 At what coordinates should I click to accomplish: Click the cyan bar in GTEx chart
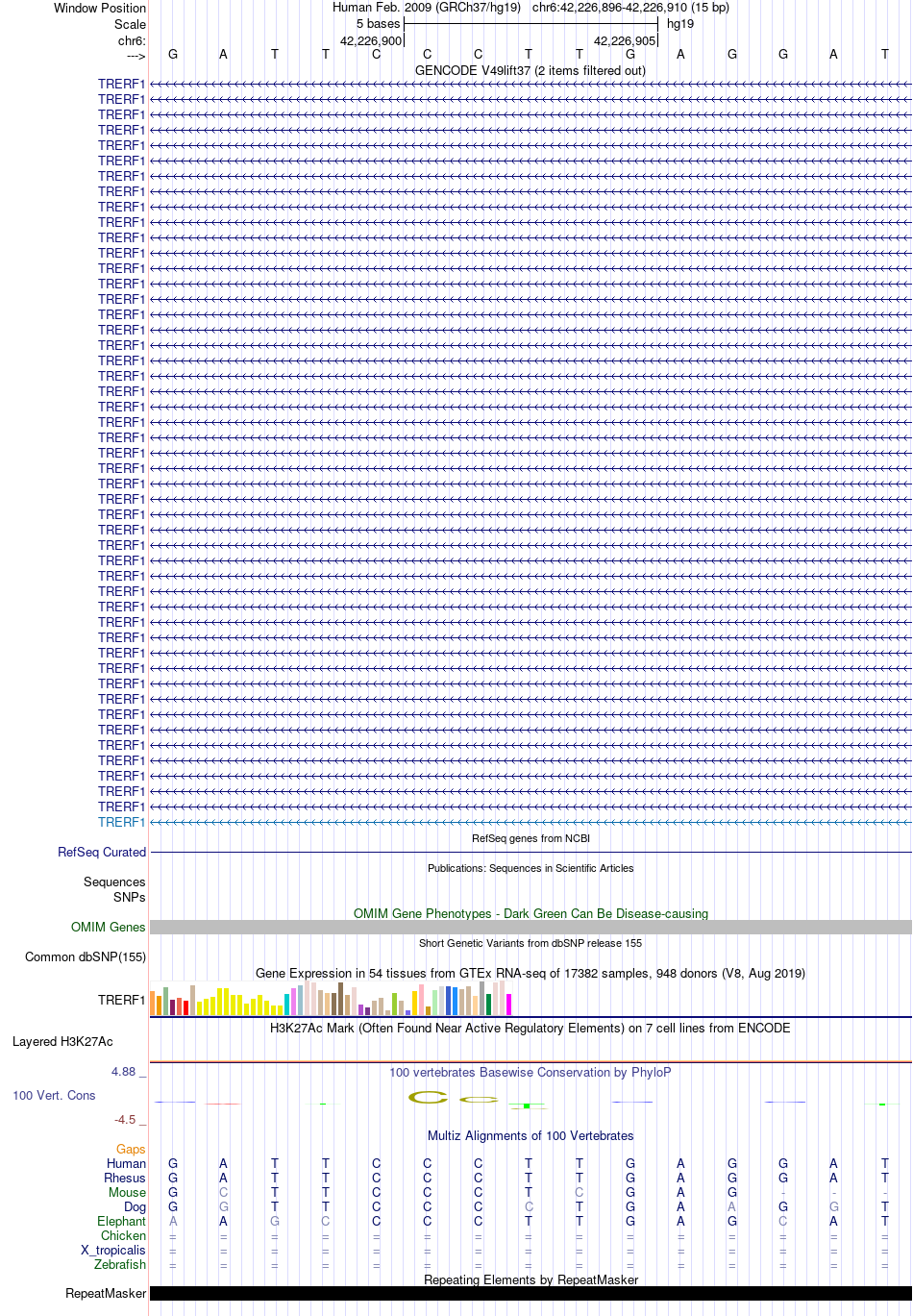[286, 1005]
